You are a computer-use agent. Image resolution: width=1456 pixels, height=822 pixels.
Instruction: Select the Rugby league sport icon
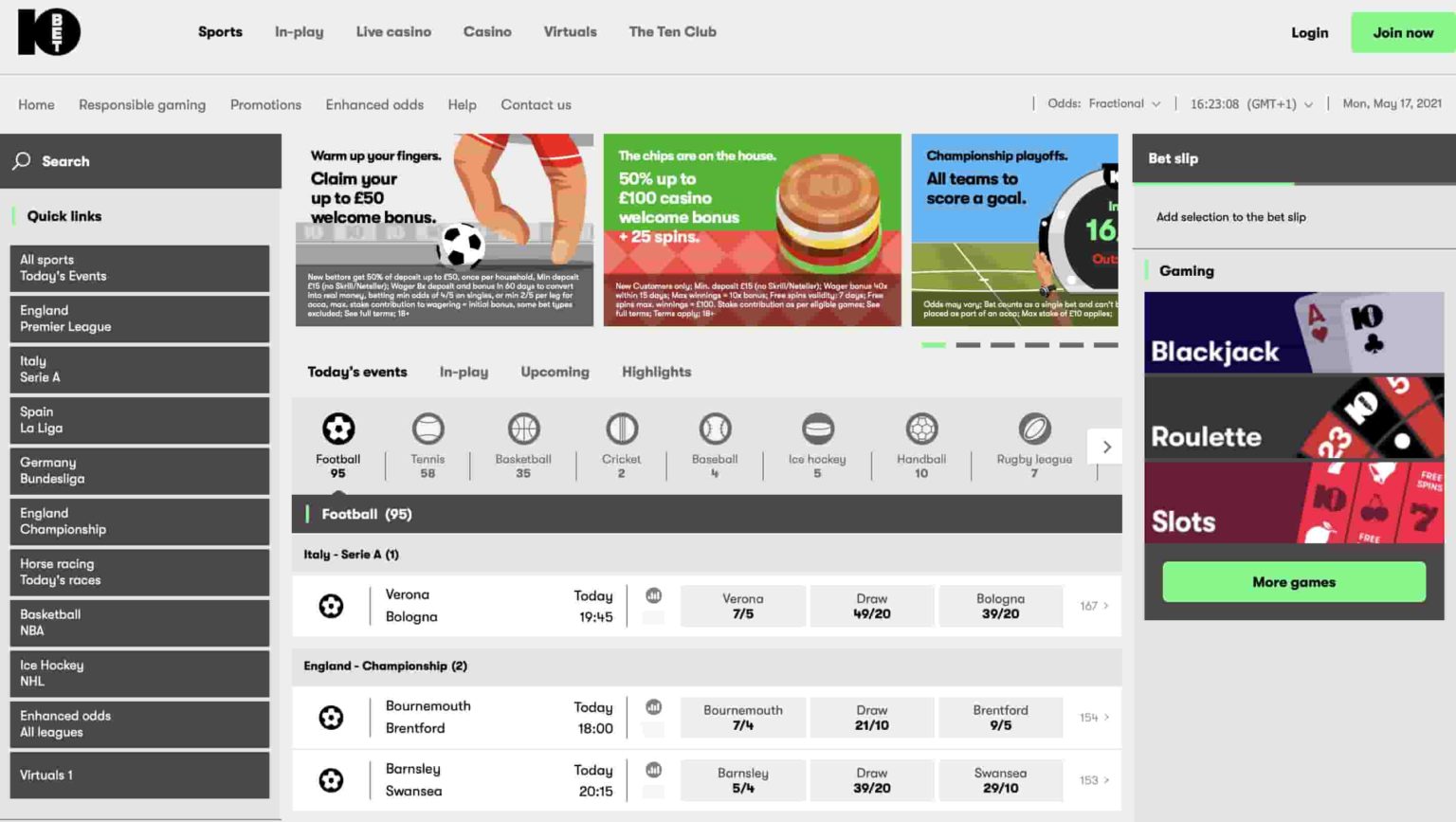pyautogui.click(x=1034, y=429)
